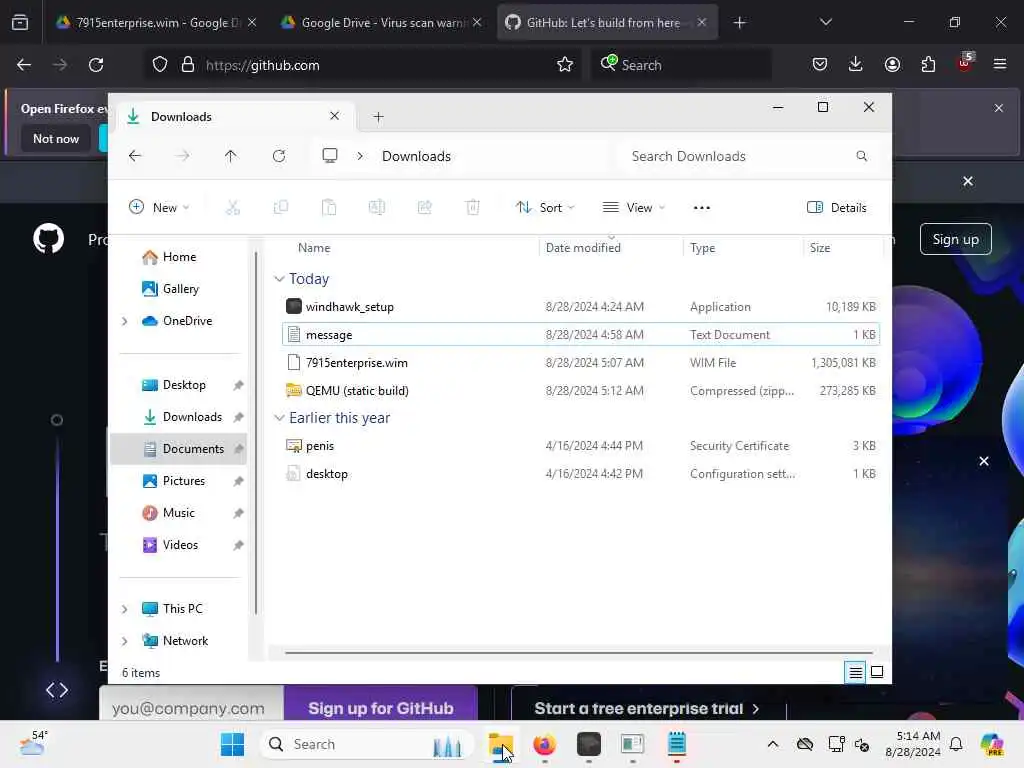Bookmark the GitHub page with star icon
This screenshot has height=768, width=1024.
[565, 65]
